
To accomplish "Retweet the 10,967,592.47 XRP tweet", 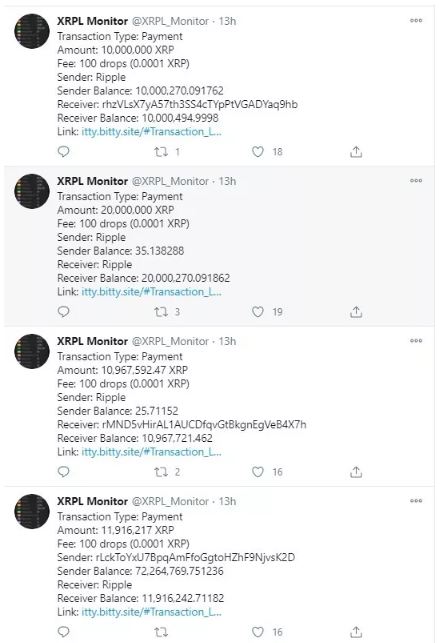I will pyautogui.click(x=161, y=472).
